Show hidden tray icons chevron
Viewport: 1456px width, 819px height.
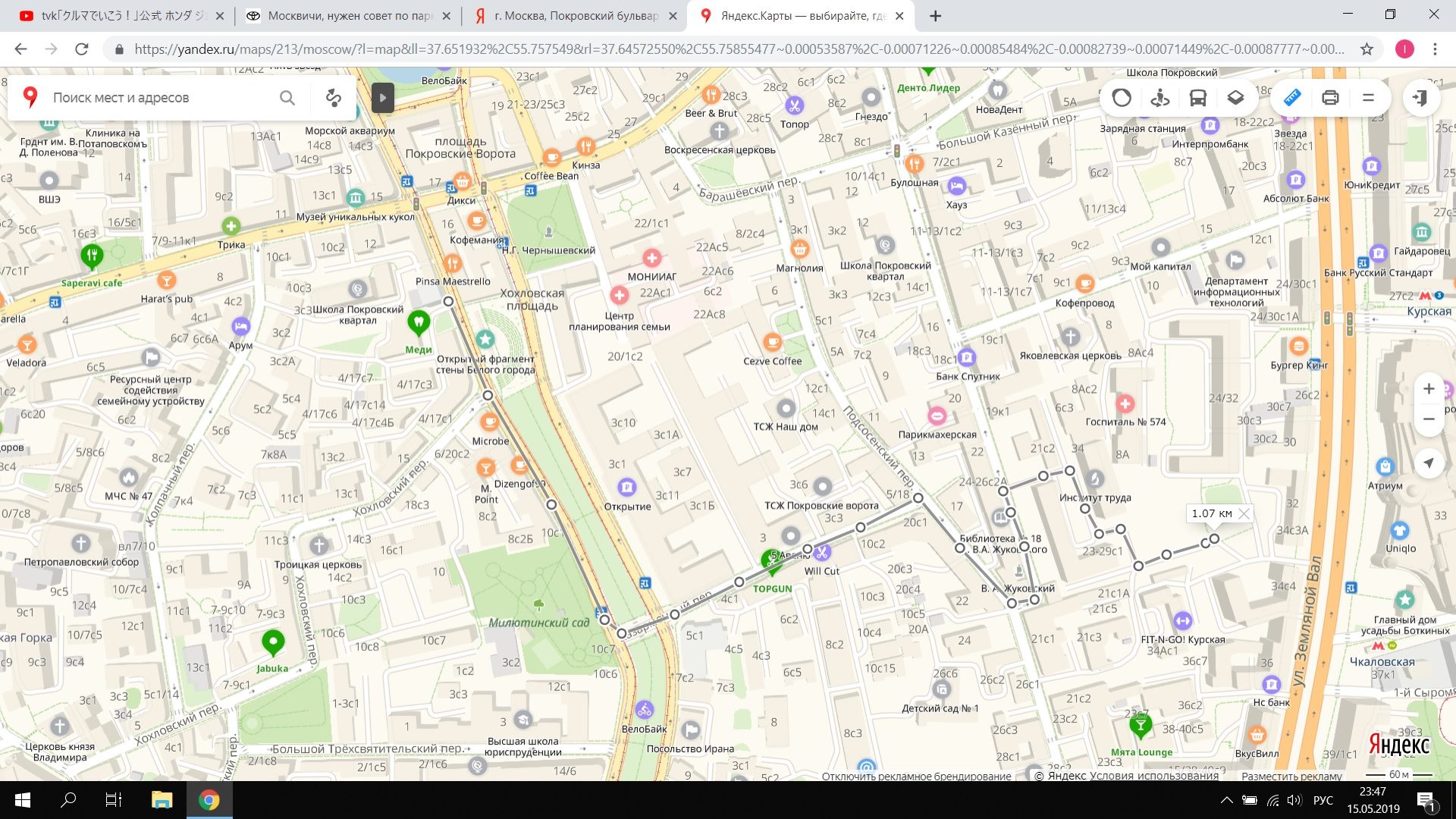(1225, 800)
